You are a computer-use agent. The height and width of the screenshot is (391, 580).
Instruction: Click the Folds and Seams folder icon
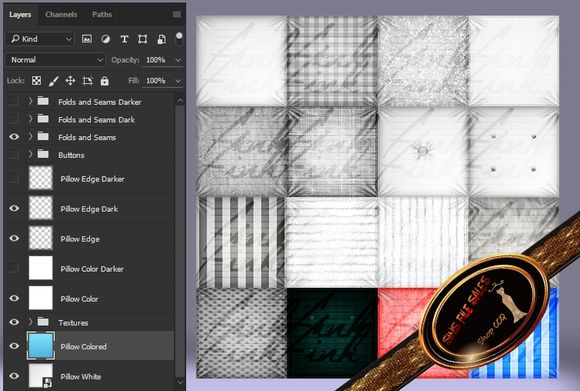(43, 136)
